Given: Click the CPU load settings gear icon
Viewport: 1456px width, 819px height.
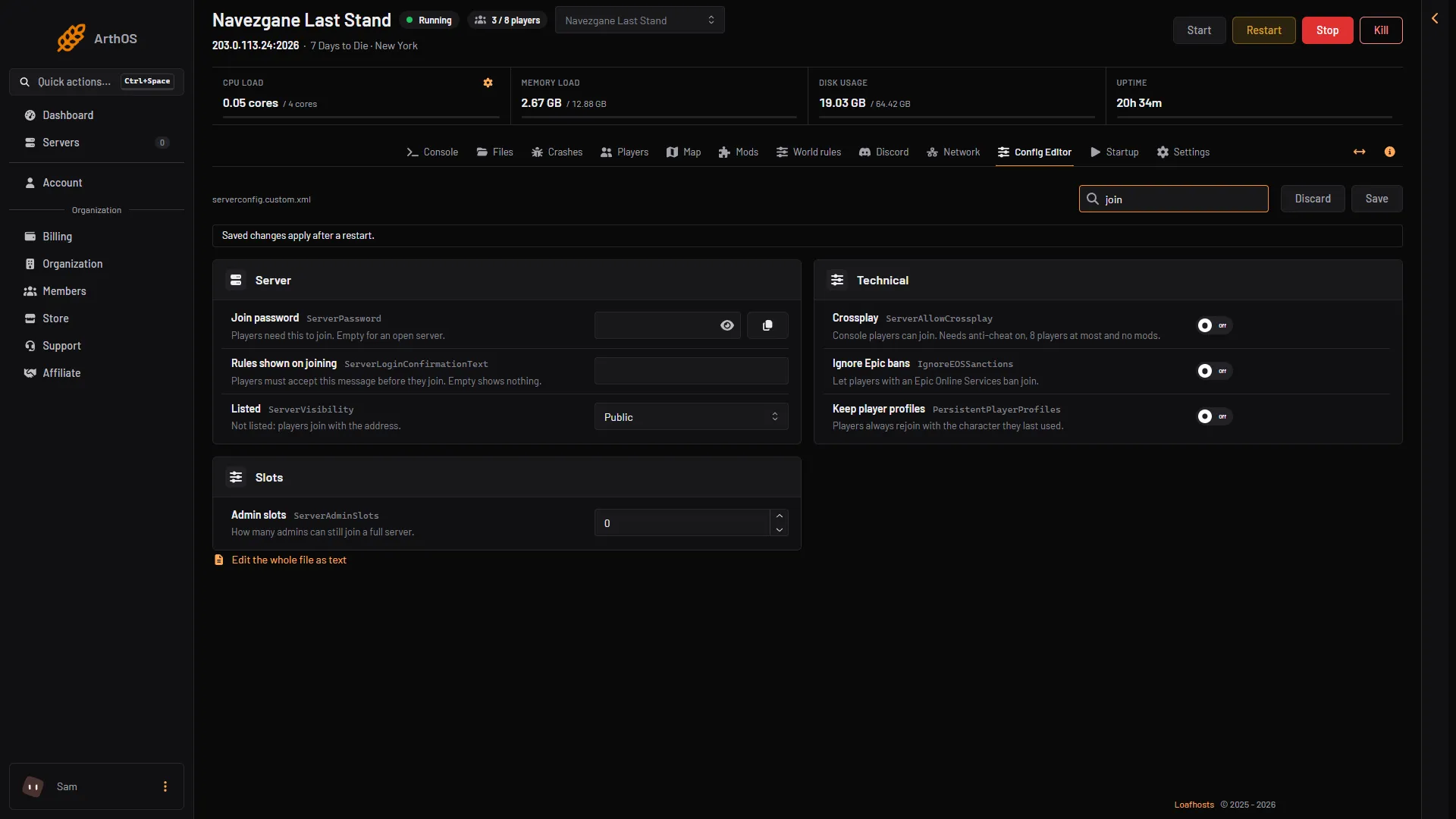Looking at the screenshot, I should coord(488,83).
